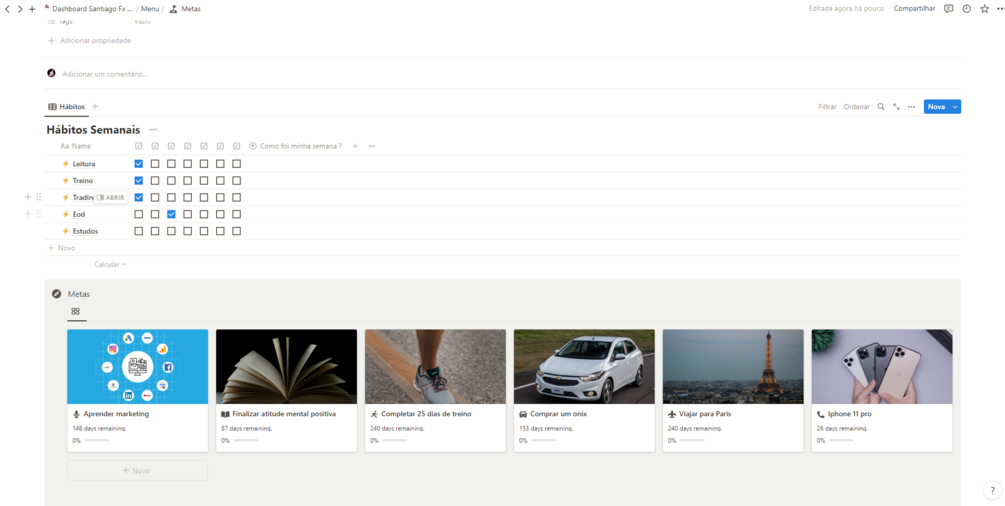Select gallery view icon under Metas
1005x506 pixels.
coord(76,311)
